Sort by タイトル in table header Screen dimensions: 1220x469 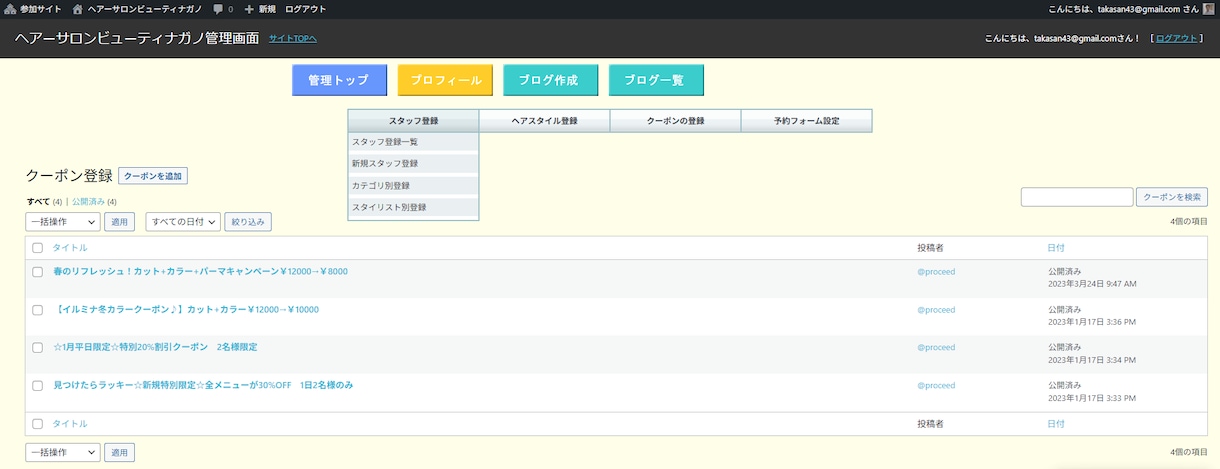(x=70, y=248)
